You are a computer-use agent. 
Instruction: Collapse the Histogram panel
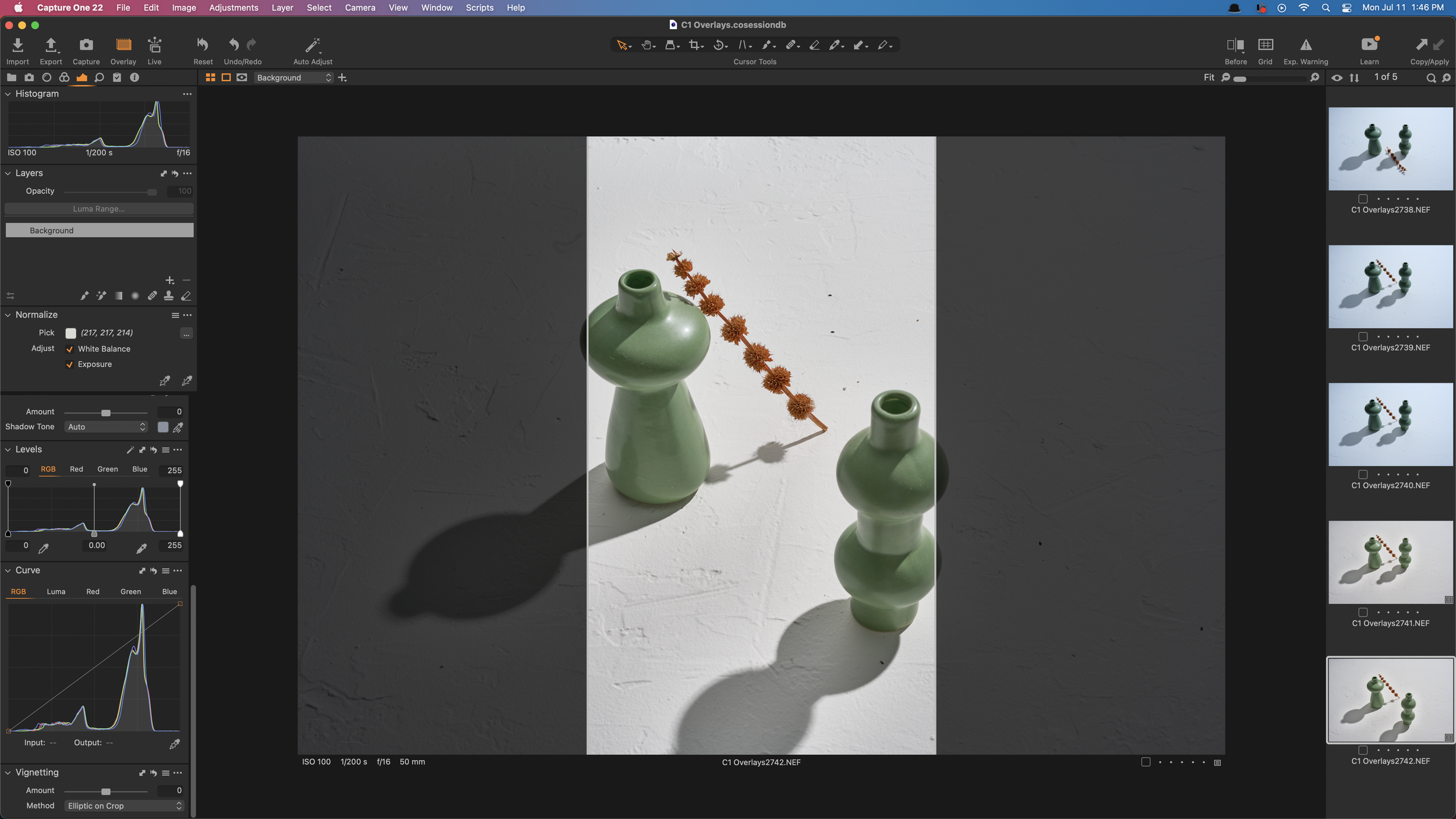[8, 94]
